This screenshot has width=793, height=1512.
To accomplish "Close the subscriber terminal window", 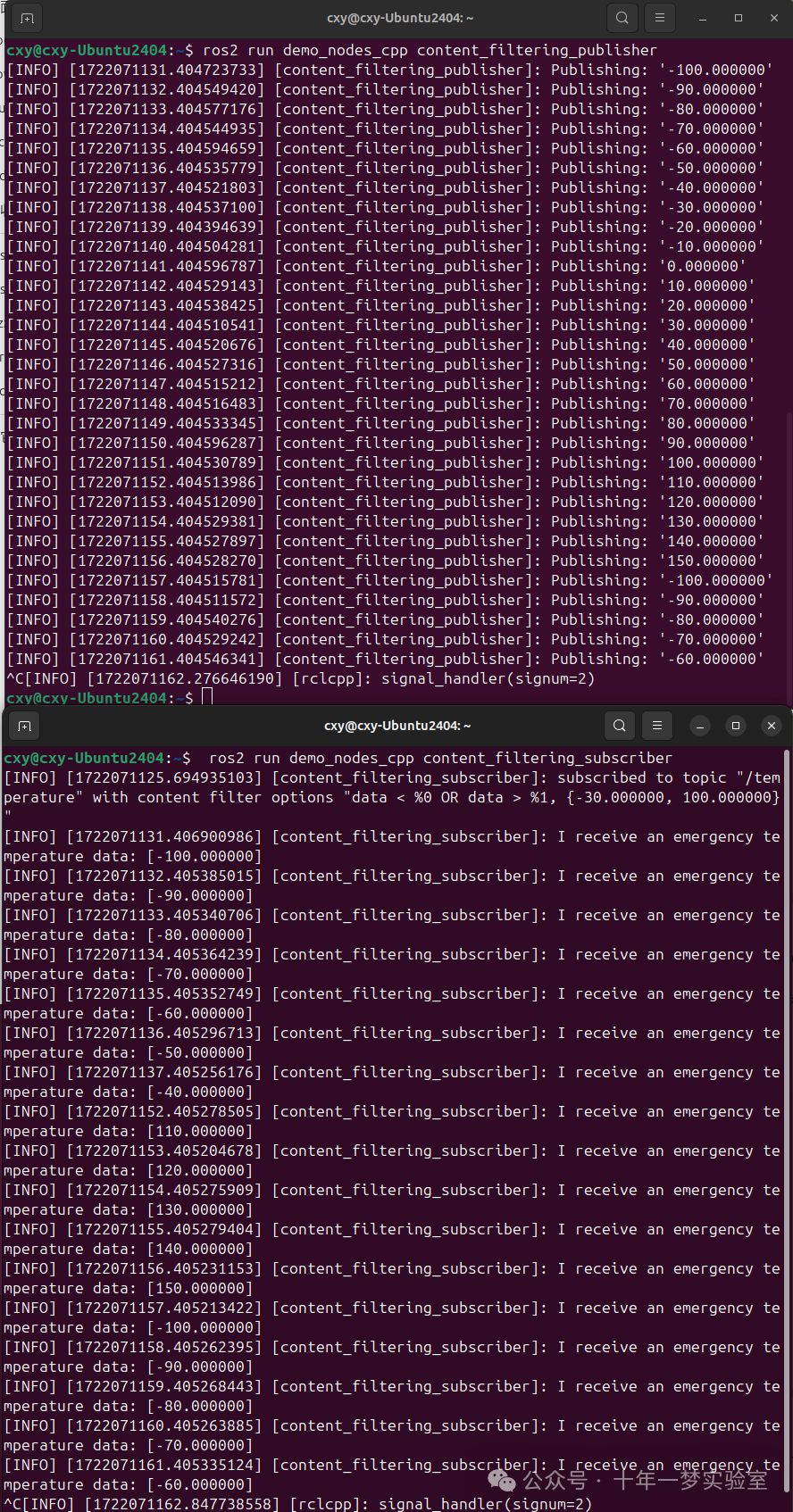I will [772, 726].
